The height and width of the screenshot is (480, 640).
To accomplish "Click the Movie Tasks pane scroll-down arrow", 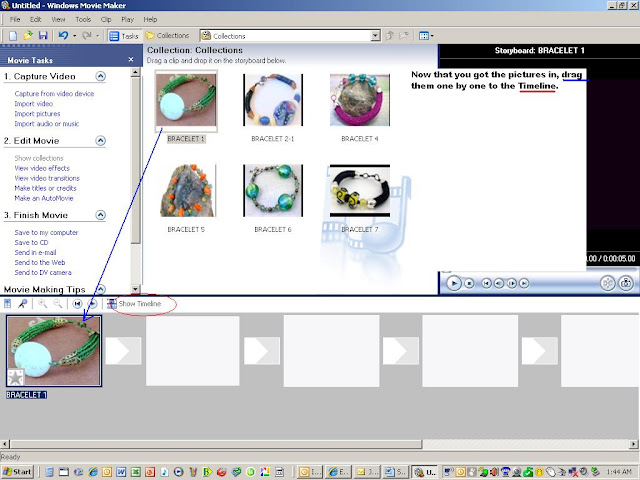I will pyautogui.click(x=136, y=289).
